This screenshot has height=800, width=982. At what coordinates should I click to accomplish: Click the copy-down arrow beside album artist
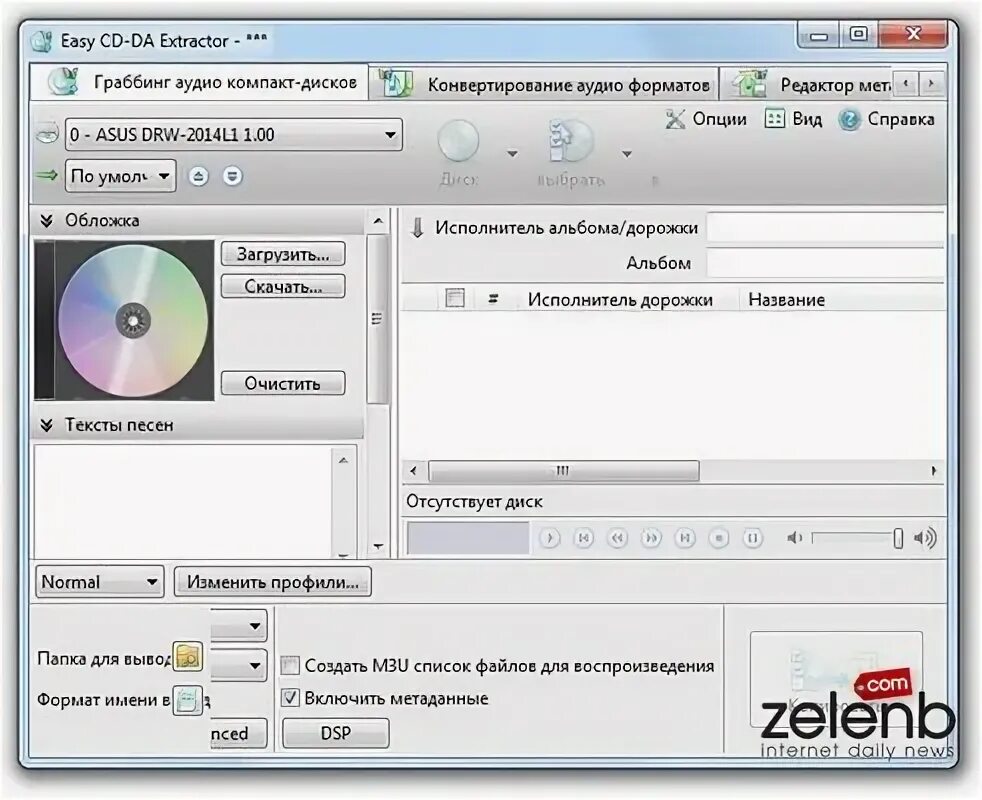click(417, 228)
